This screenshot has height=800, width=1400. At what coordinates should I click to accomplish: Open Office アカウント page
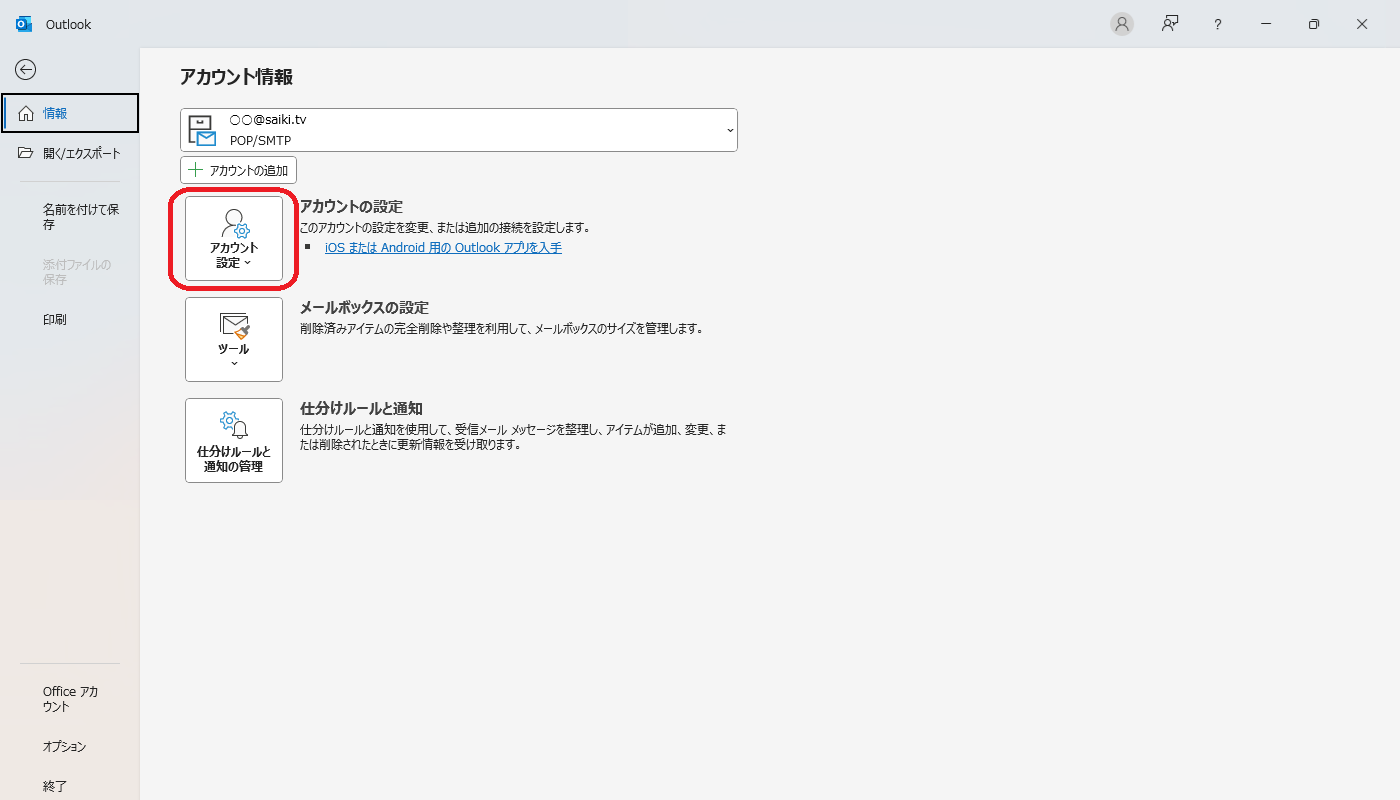(70, 699)
